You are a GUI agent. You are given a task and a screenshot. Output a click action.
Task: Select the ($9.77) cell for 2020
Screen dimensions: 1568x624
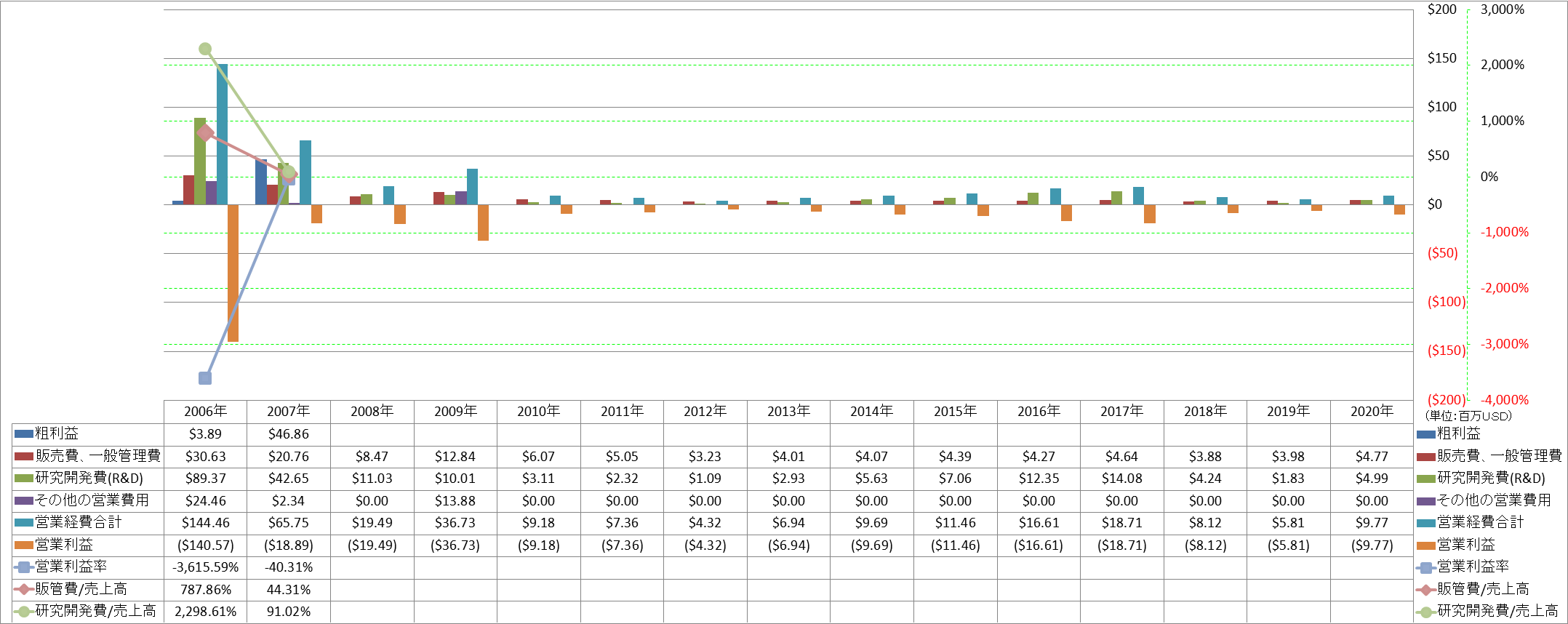pyautogui.click(x=1372, y=545)
